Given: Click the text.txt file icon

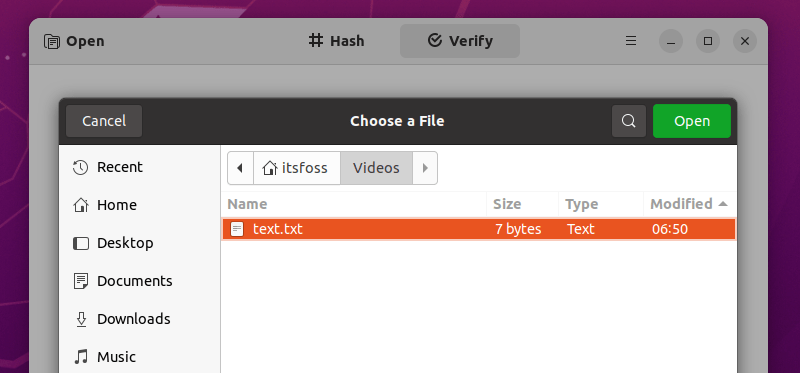Looking at the screenshot, I should [x=237, y=229].
